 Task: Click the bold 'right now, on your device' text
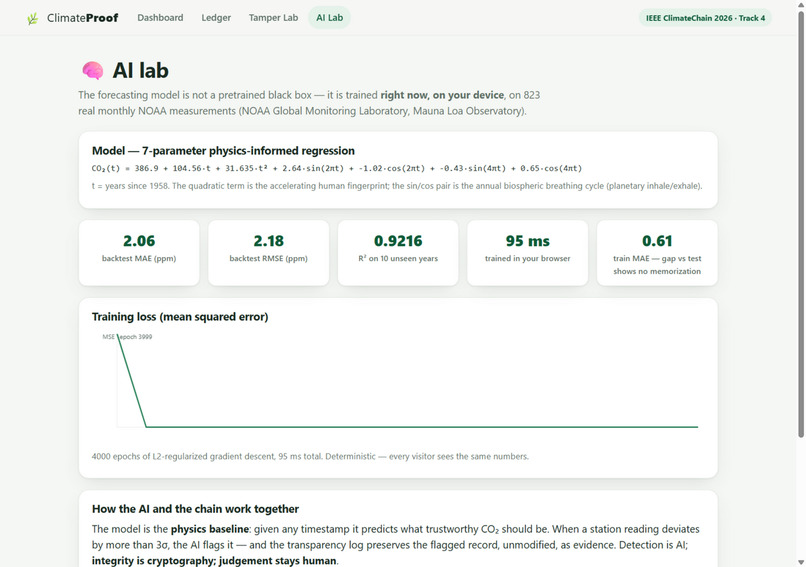point(442,95)
